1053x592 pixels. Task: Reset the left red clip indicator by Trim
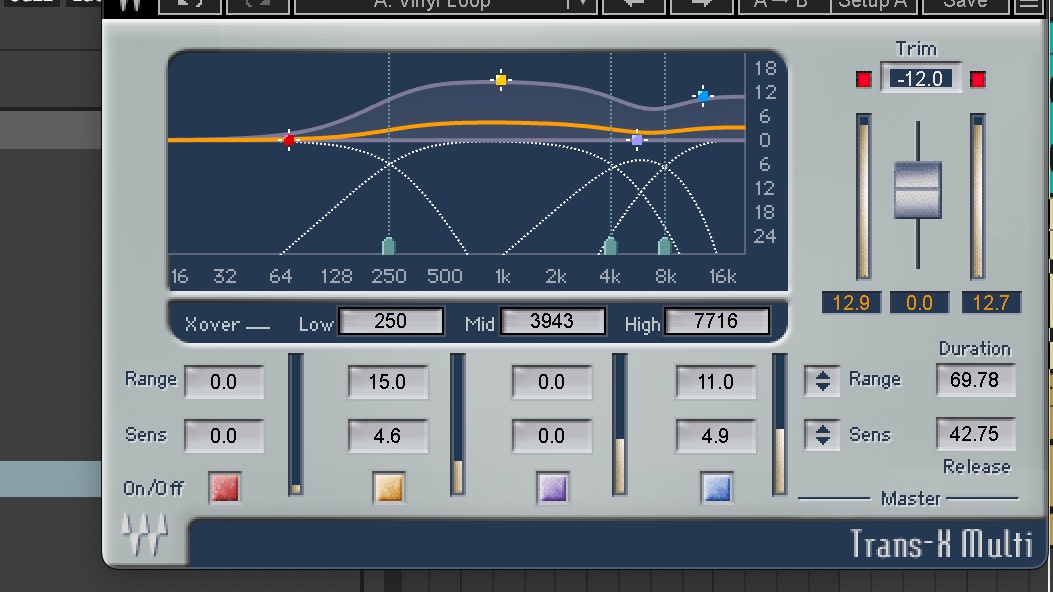click(x=864, y=80)
